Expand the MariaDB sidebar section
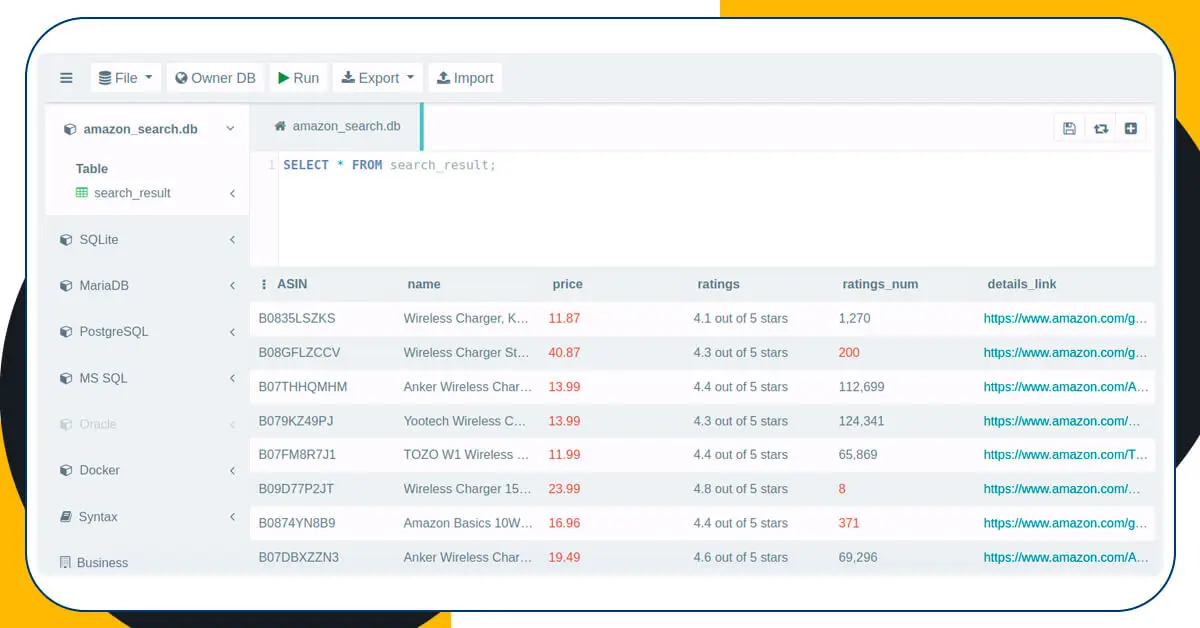 [x=232, y=286]
